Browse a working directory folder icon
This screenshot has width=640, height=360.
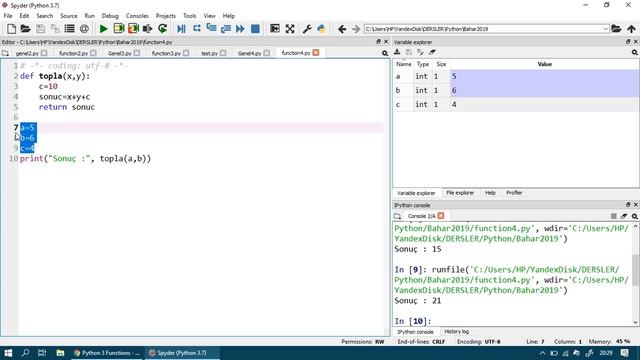(x=616, y=29)
